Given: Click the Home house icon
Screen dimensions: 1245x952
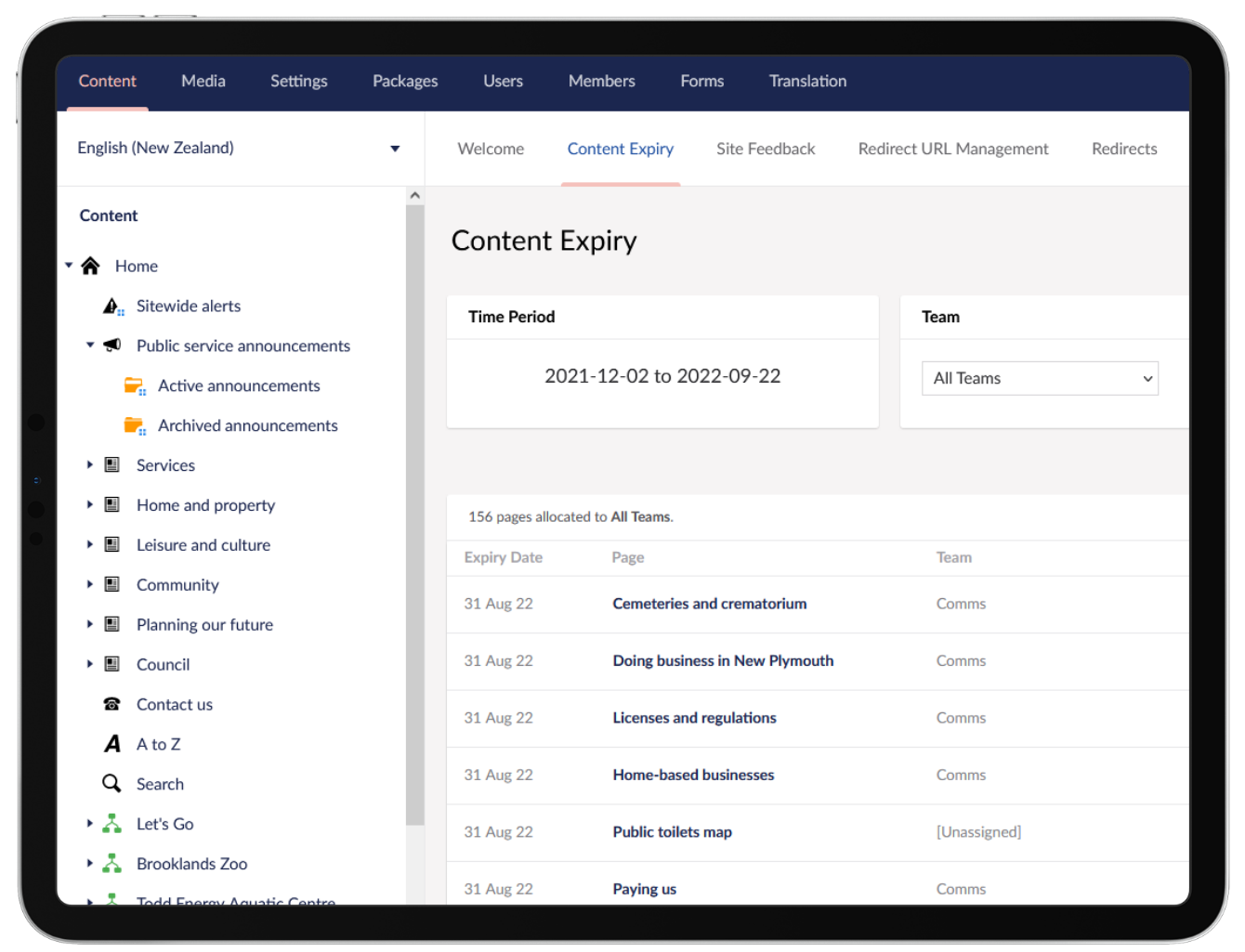Looking at the screenshot, I should point(90,266).
